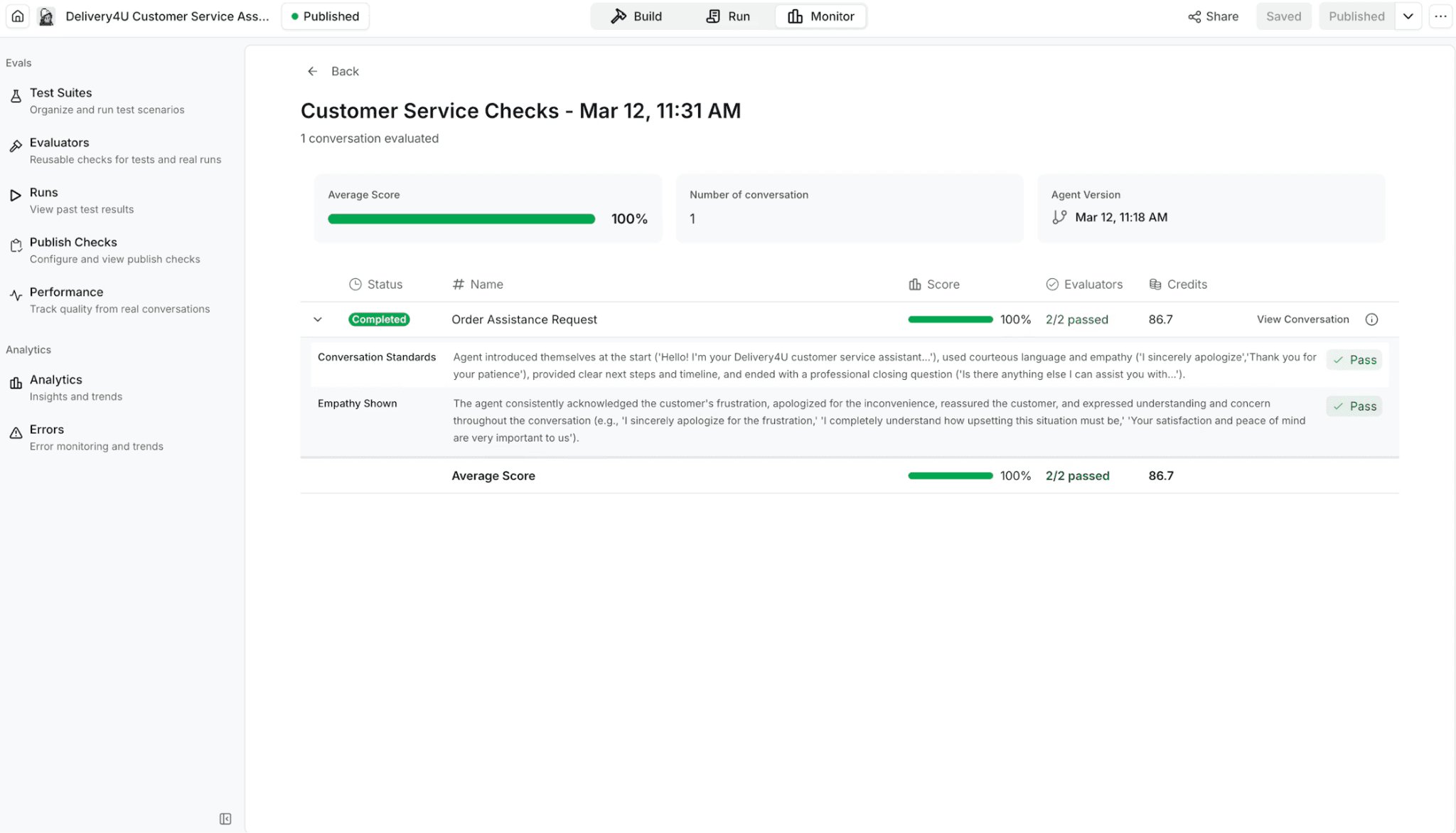Click the Delivery4U agent avatar icon
This screenshot has height=833, width=1456.
[46, 16]
